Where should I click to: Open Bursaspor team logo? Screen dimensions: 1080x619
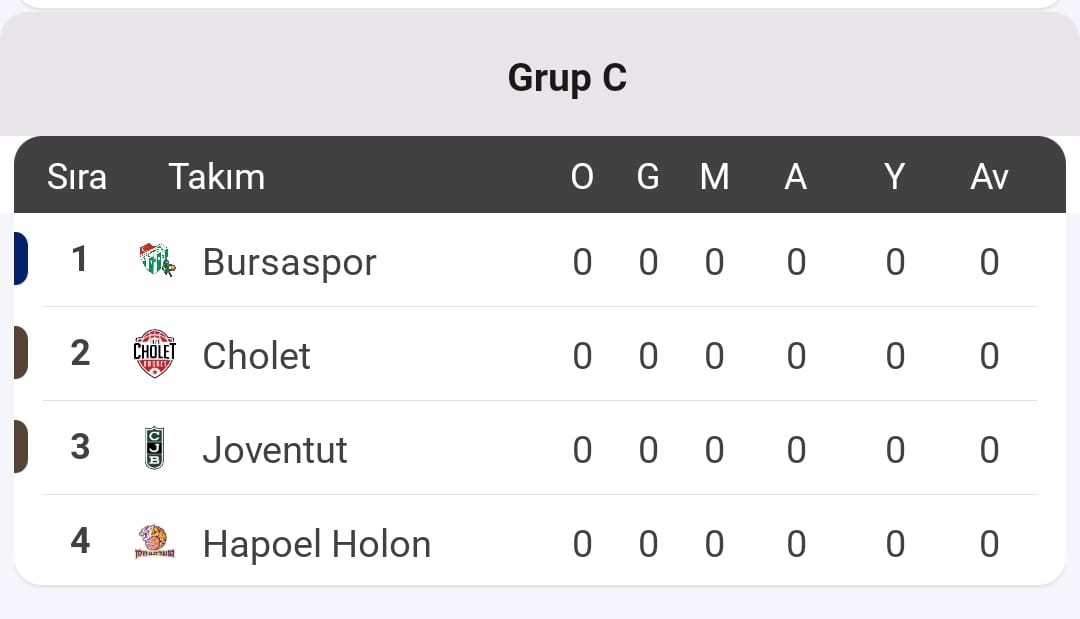[156, 260]
